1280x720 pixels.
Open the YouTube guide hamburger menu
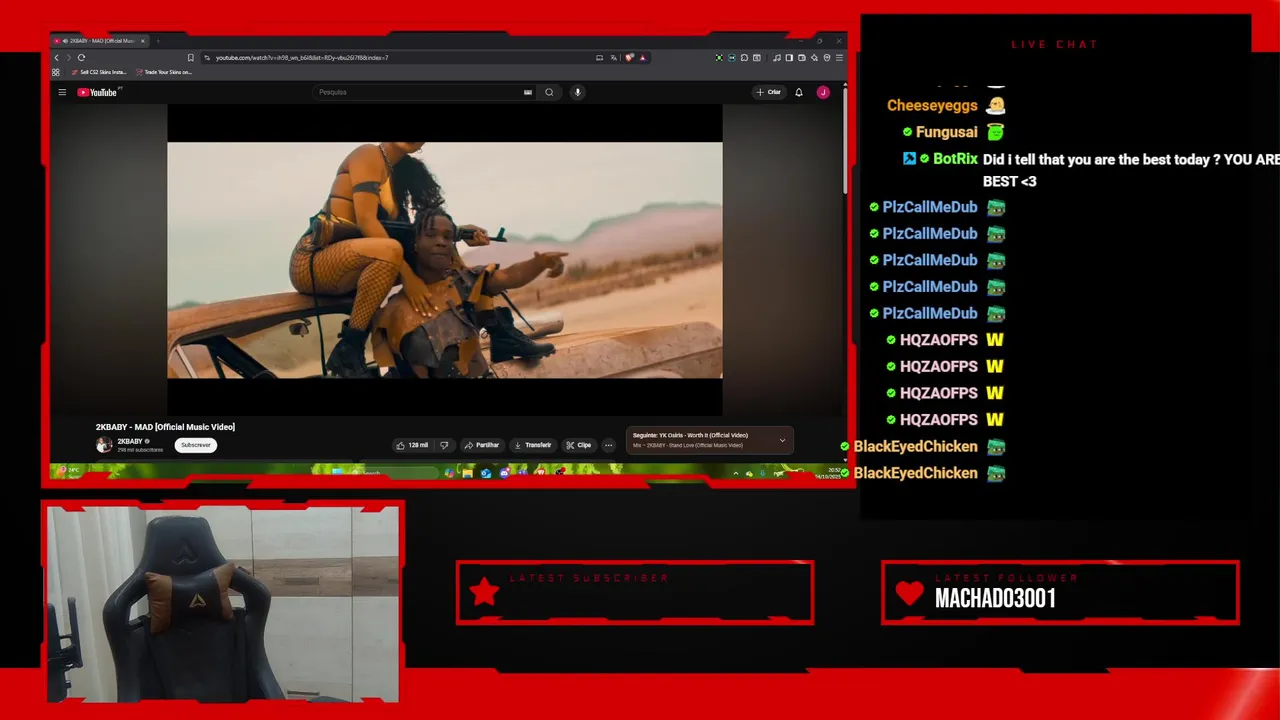coord(62,92)
